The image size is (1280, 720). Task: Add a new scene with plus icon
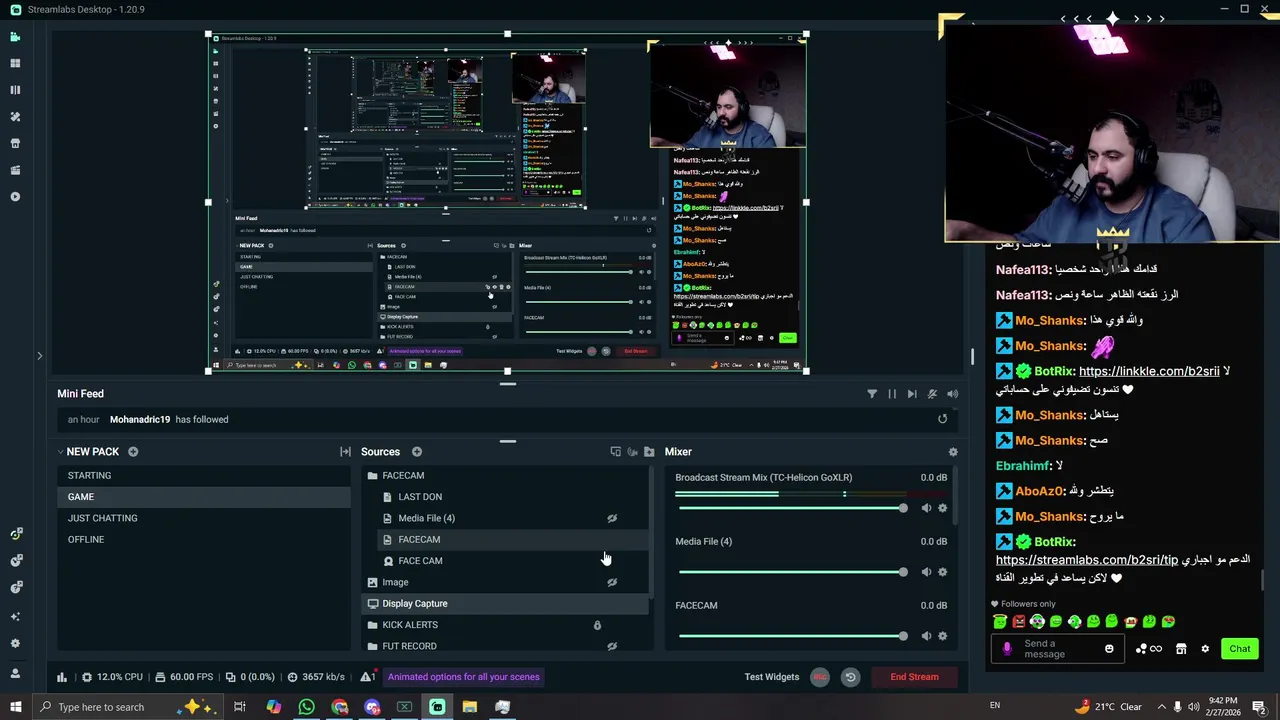133,452
